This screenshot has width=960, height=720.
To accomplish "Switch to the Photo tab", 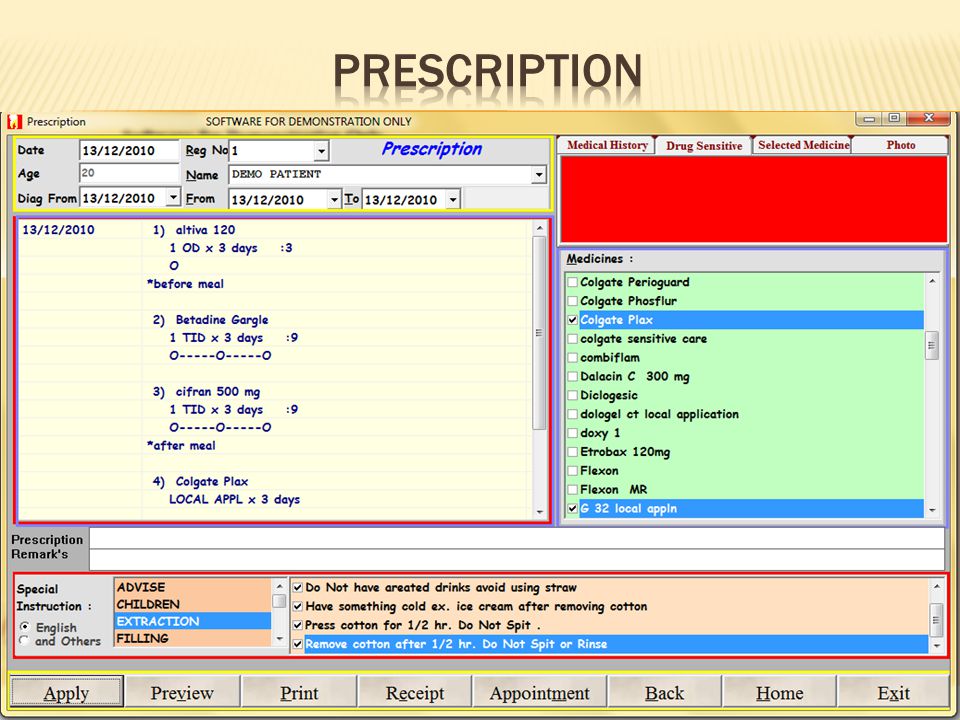I will click(x=900, y=145).
